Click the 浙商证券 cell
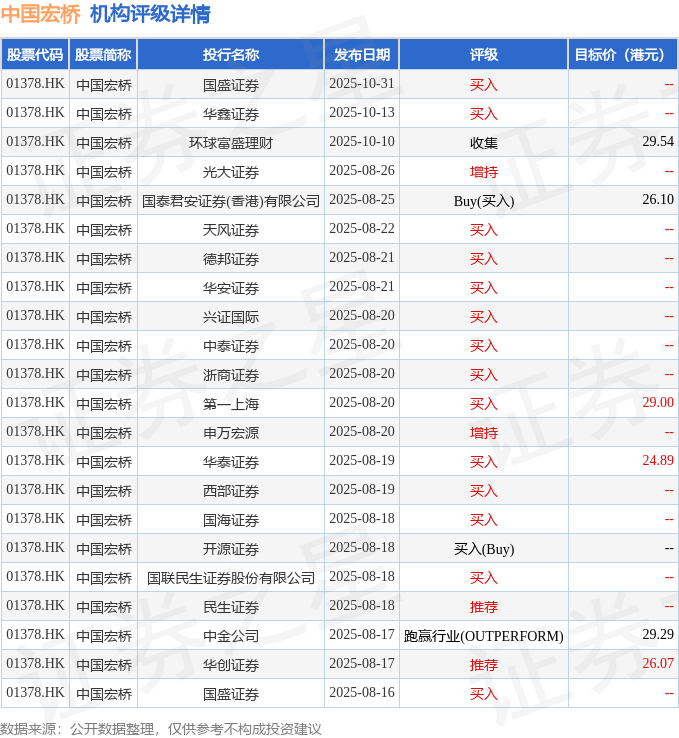The width and height of the screenshot is (679, 738). [231, 375]
